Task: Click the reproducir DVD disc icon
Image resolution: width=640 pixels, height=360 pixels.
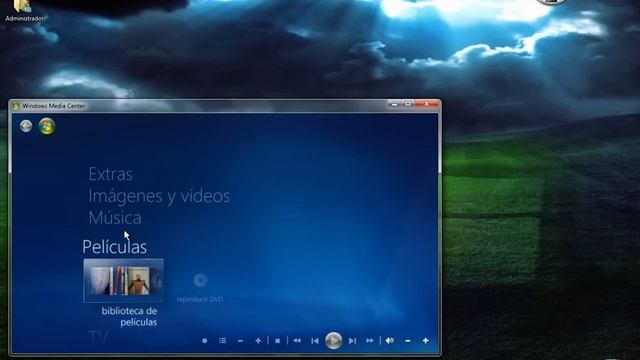Action: [x=200, y=280]
